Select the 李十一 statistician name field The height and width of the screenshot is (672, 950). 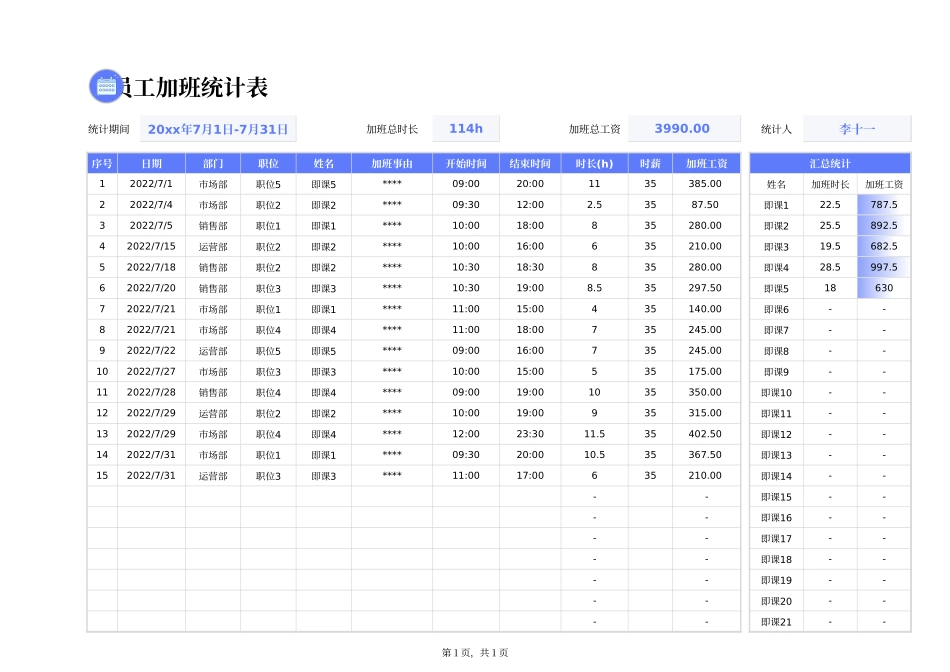[x=866, y=128]
